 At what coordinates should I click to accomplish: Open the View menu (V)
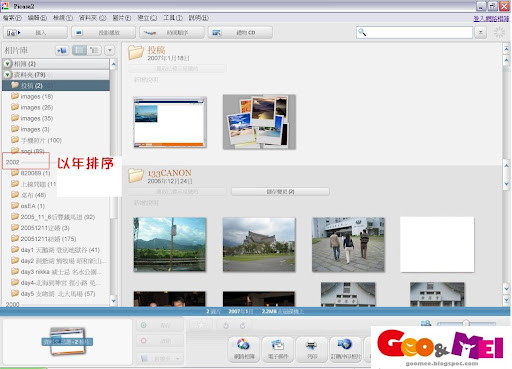click(x=63, y=18)
